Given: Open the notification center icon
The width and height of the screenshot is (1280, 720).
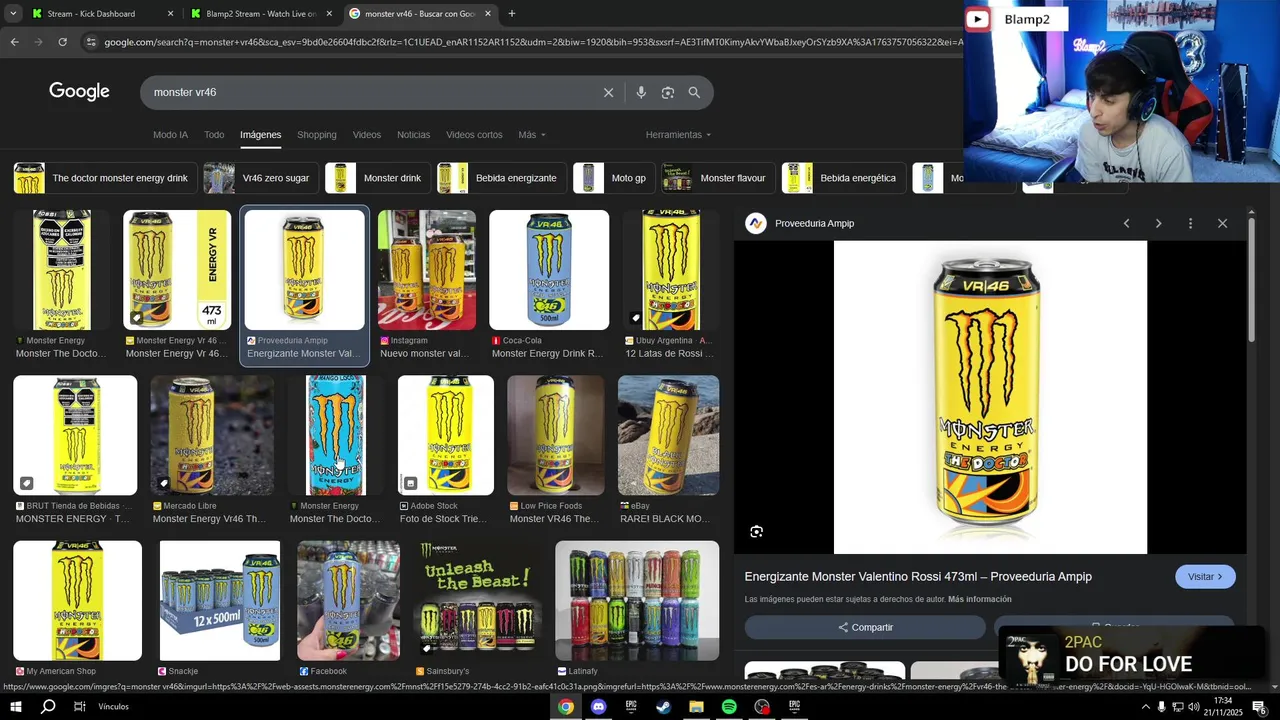Looking at the screenshot, I should pyautogui.click(x=1259, y=707).
